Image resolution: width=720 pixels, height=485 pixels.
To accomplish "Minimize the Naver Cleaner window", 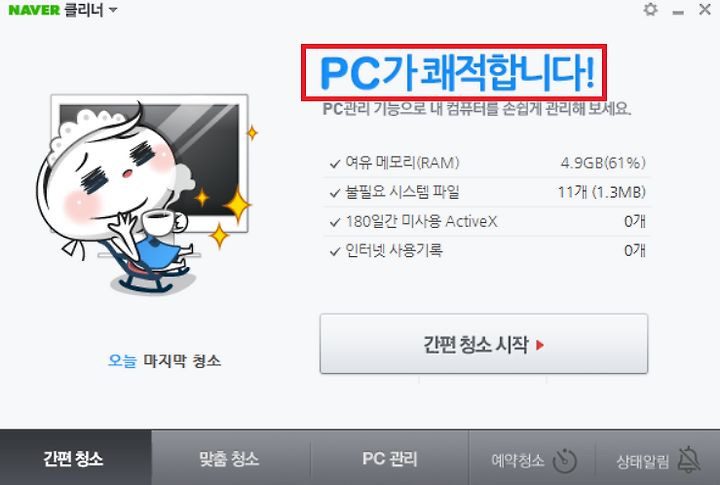I will point(678,12).
